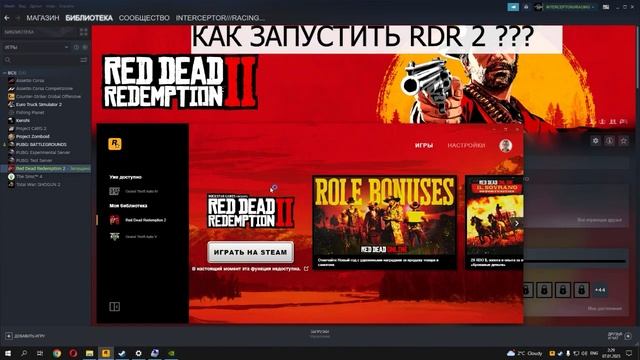Open the ROLE BONUSES news card
The image size is (640, 360).
click(384, 222)
